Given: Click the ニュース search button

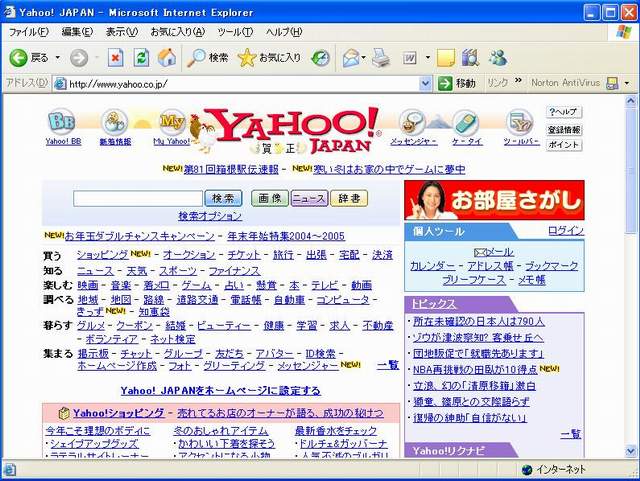Looking at the screenshot, I should (x=309, y=198).
